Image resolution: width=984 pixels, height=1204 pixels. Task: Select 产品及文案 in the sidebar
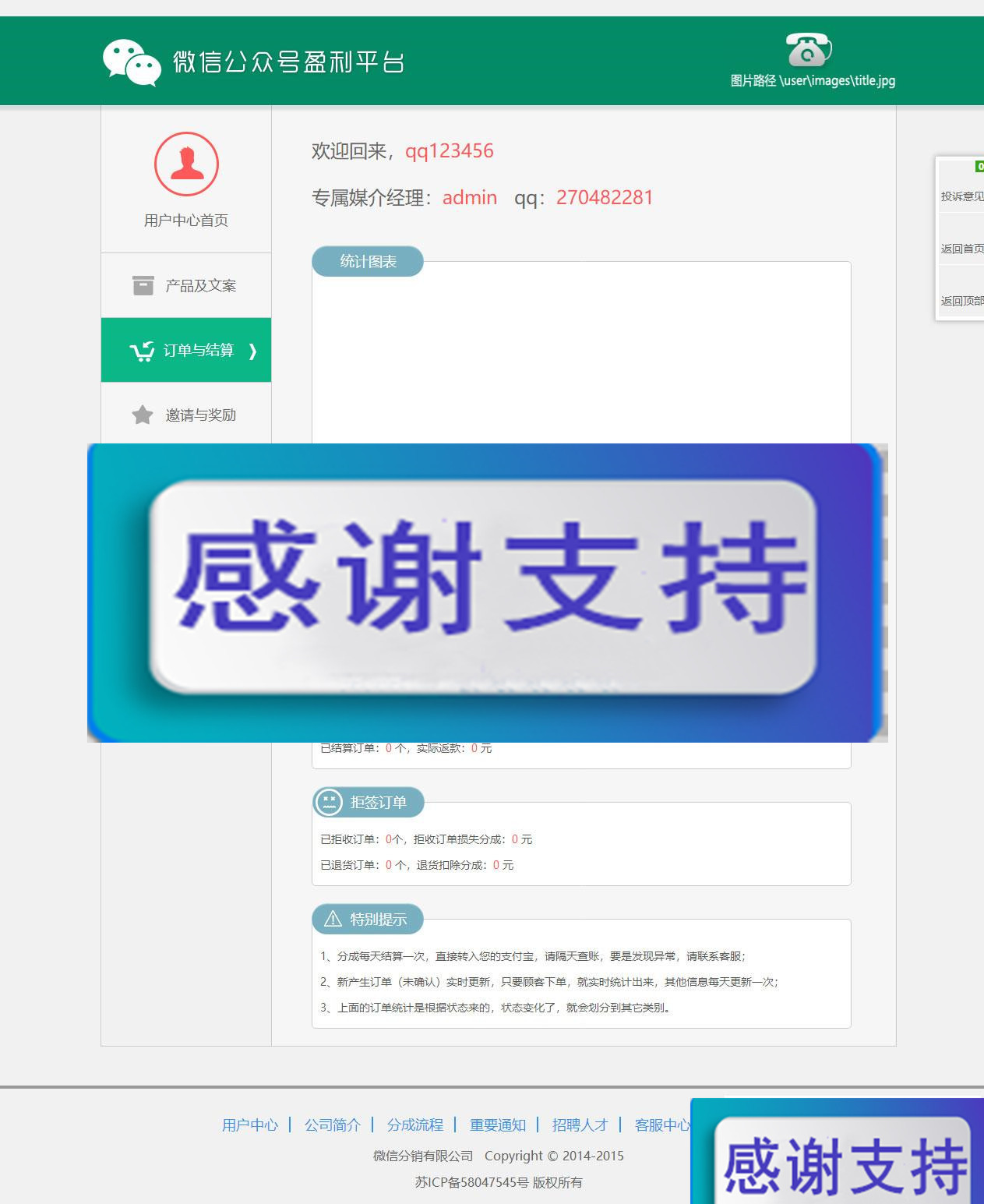pyautogui.click(x=200, y=286)
